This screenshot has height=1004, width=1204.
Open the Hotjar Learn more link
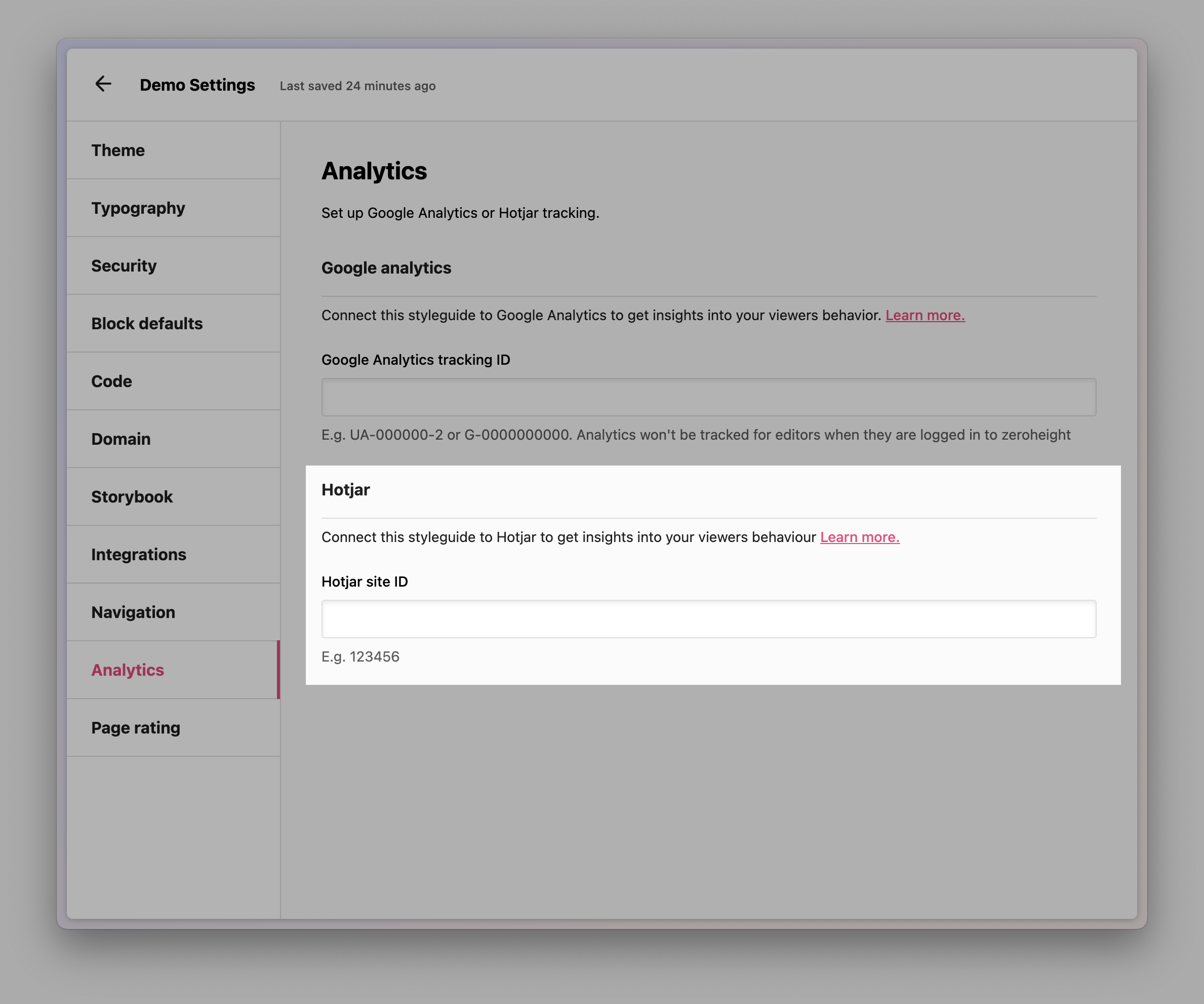pyautogui.click(x=859, y=537)
